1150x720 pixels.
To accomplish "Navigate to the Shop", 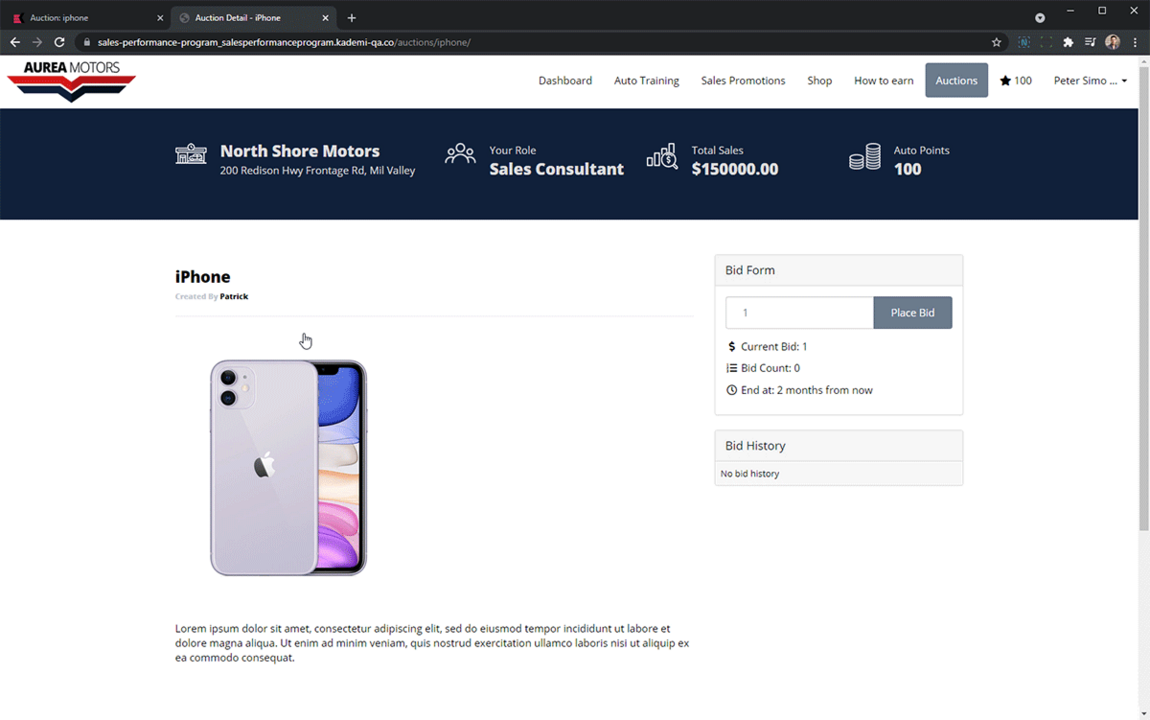I will [819, 81].
